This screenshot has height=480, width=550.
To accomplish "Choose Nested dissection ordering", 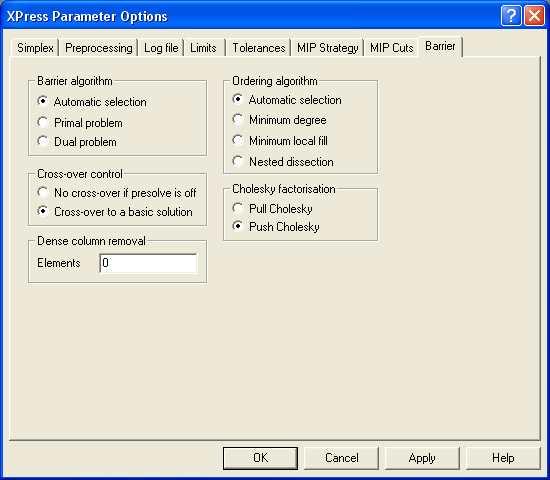I will click(x=283, y=162).
